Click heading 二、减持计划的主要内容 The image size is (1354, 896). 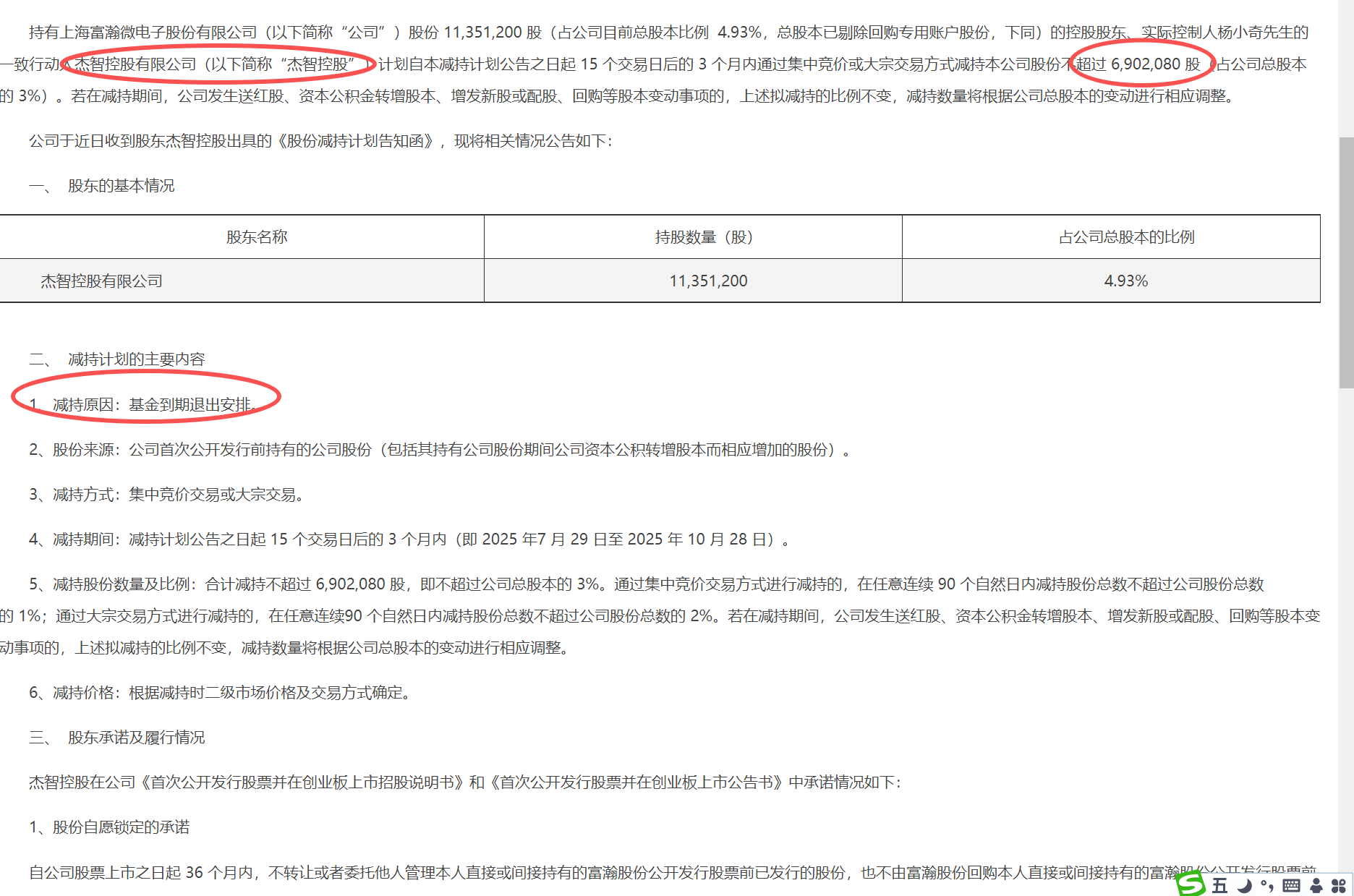click(x=116, y=359)
